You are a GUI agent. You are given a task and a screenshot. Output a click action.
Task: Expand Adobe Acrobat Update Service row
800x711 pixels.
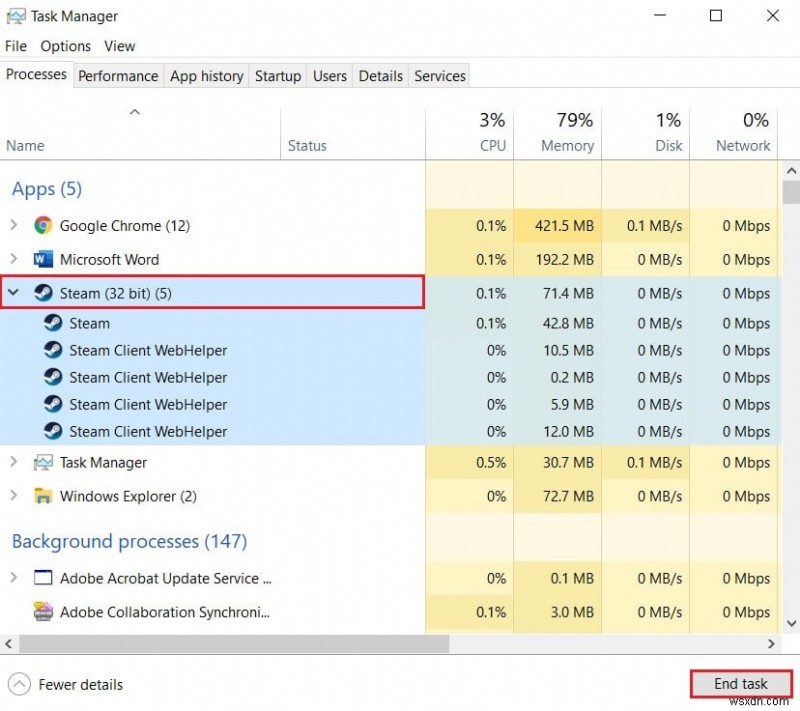click(x=14, y=577)
